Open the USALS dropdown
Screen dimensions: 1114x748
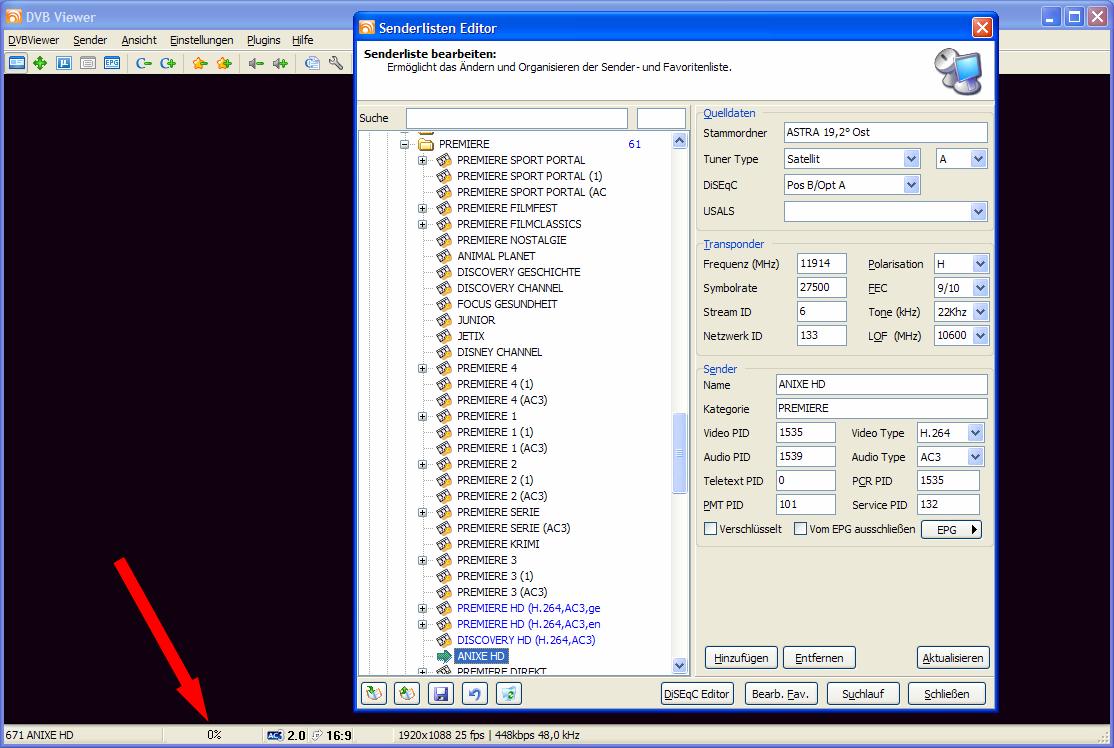click(x=978, y=211)
